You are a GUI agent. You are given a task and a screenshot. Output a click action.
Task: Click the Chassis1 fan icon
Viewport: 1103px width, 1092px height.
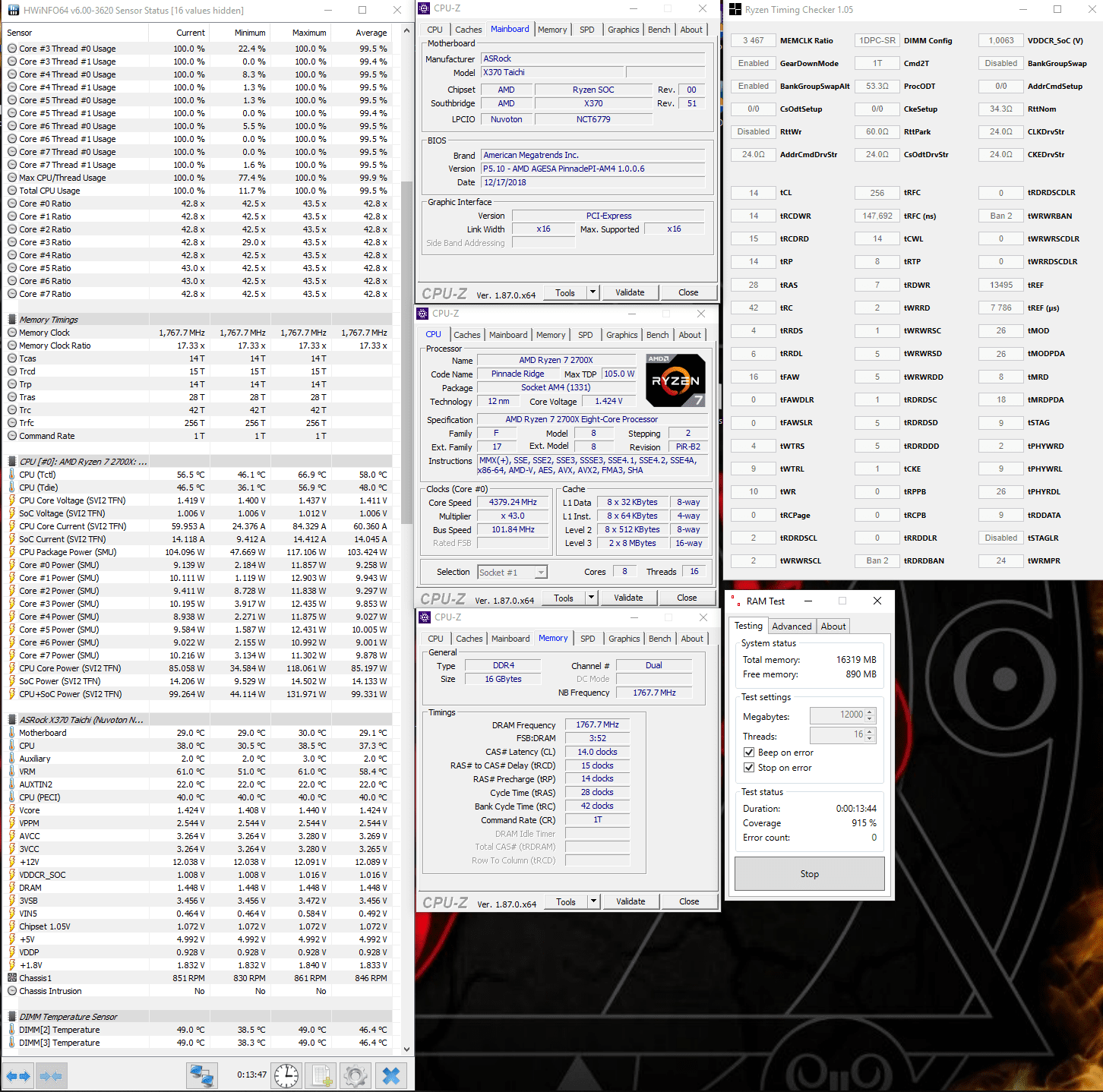(x=12, y=978)
